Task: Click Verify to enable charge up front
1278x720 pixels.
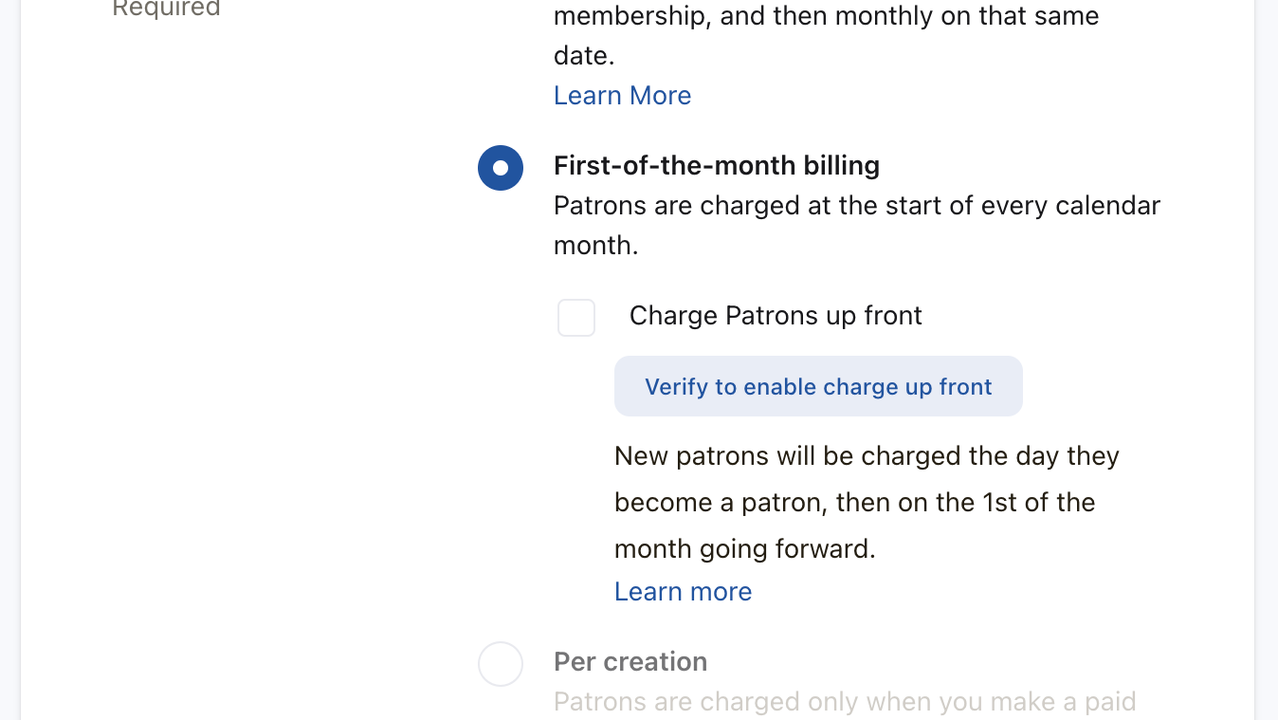Action: pyautogui.click(x=818, y=387)
